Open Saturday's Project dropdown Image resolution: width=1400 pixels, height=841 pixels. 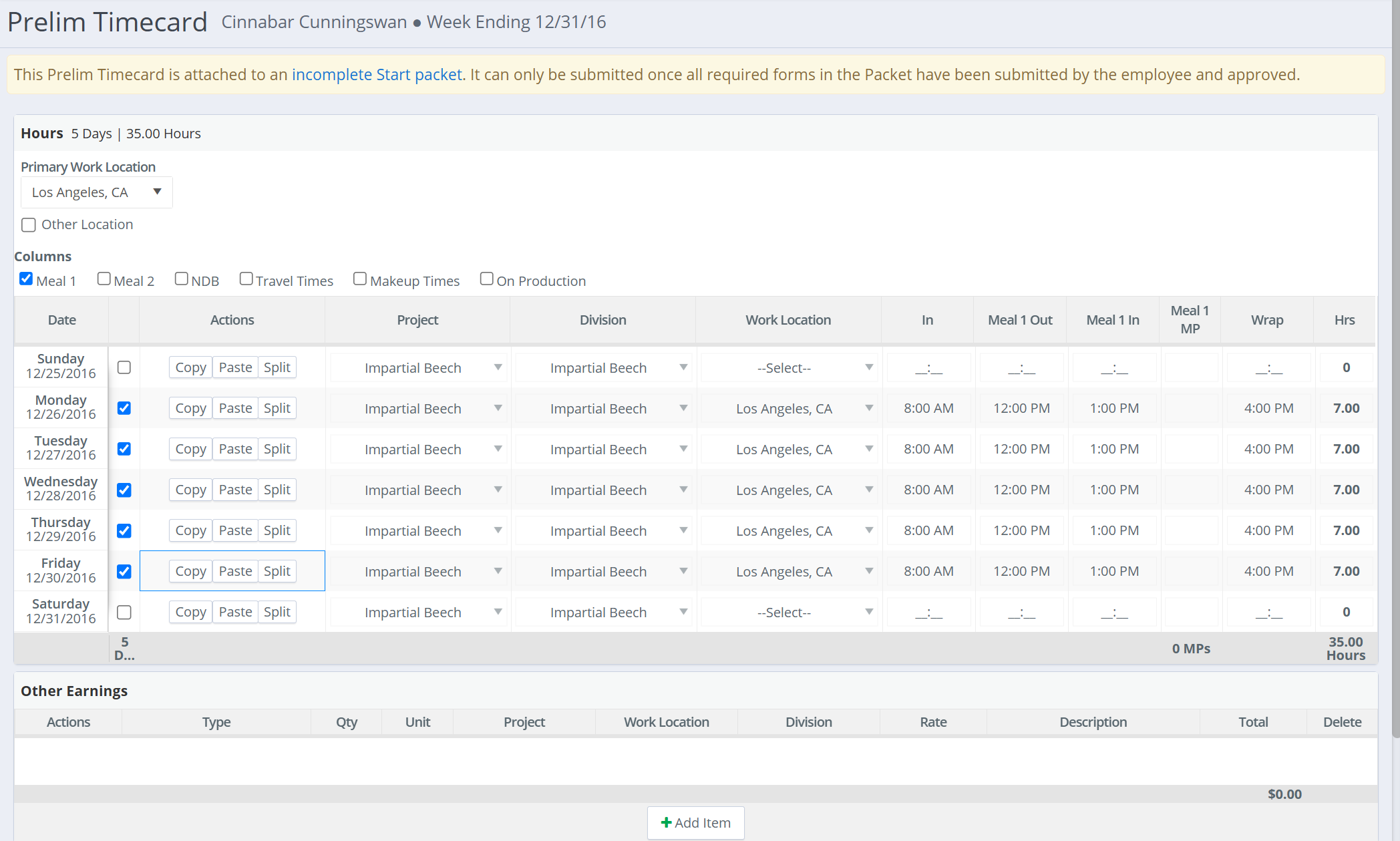[x=418, y=613]
